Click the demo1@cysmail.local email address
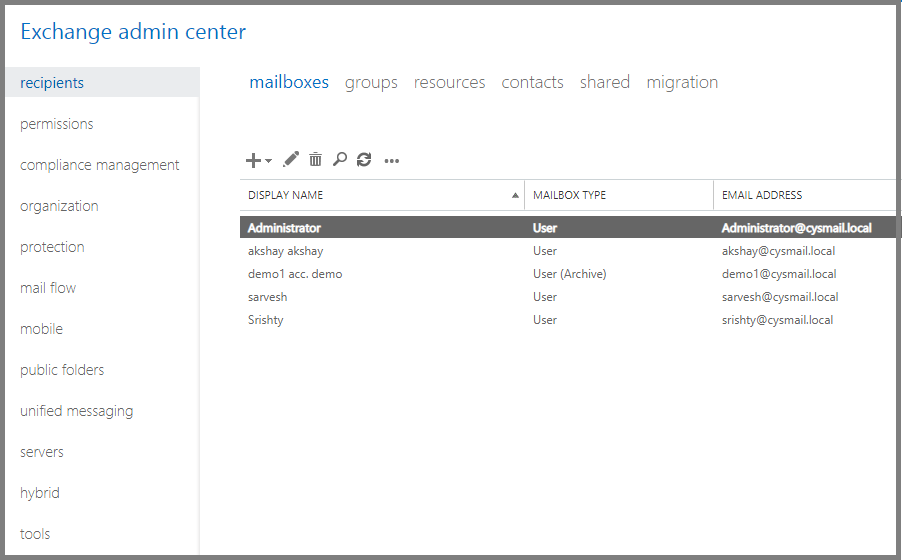The image size is (902, 560). 779,274
